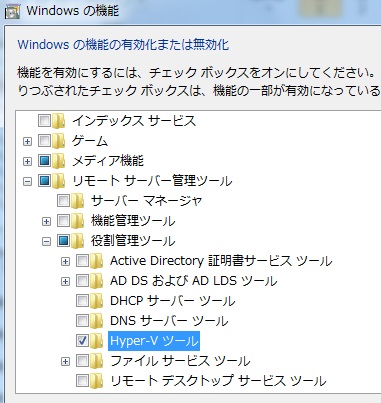This screenshot has width=381, height=403.
Task: Click the Windows の機能の有効化または無効化 heading
Action: [x=123, y=44]
